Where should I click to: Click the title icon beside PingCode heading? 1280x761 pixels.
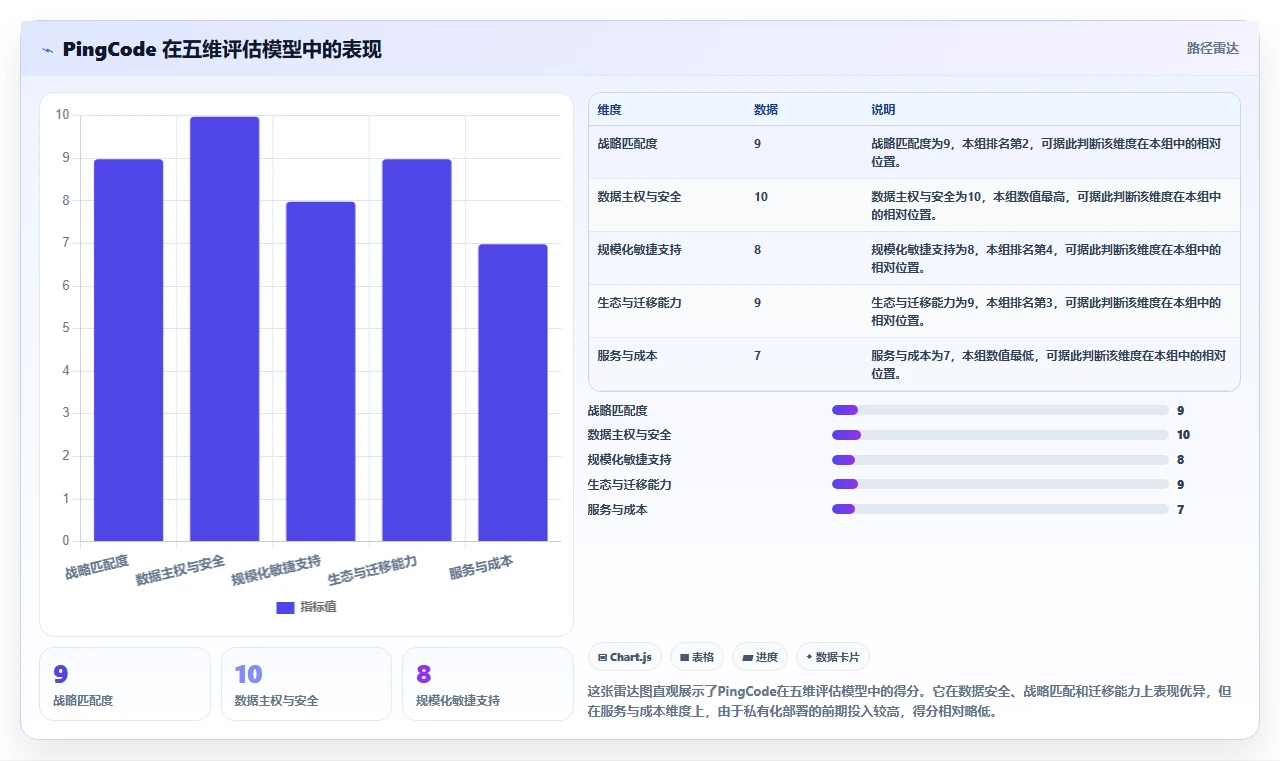47,50
